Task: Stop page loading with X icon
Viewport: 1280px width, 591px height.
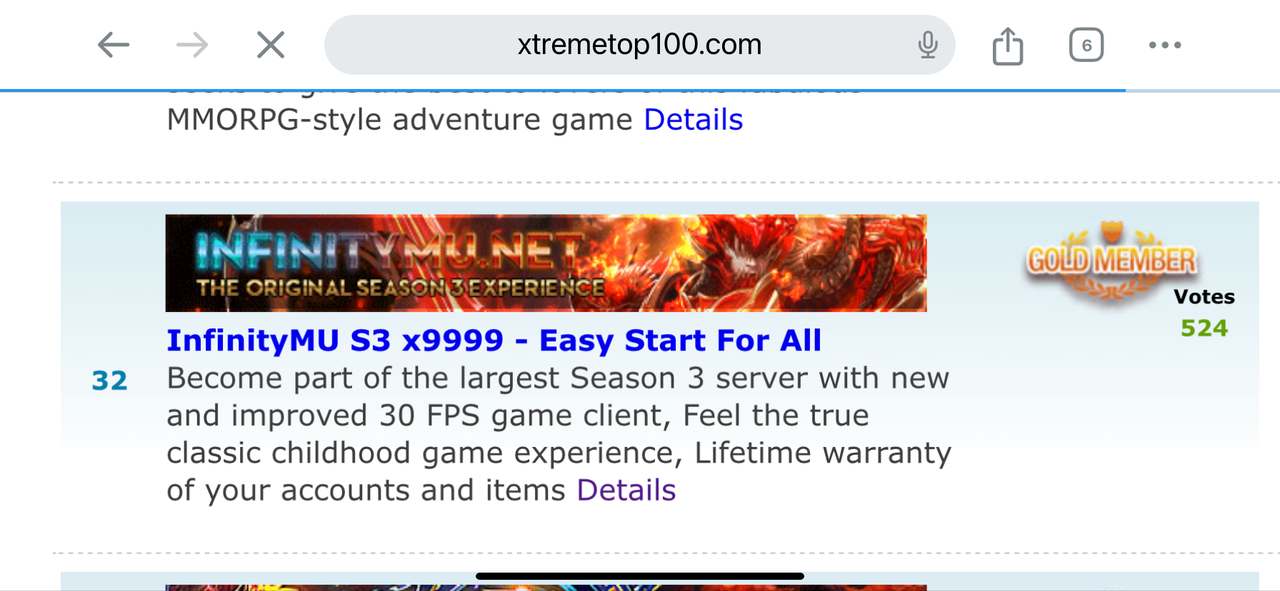Action: [x=271, y=45]
